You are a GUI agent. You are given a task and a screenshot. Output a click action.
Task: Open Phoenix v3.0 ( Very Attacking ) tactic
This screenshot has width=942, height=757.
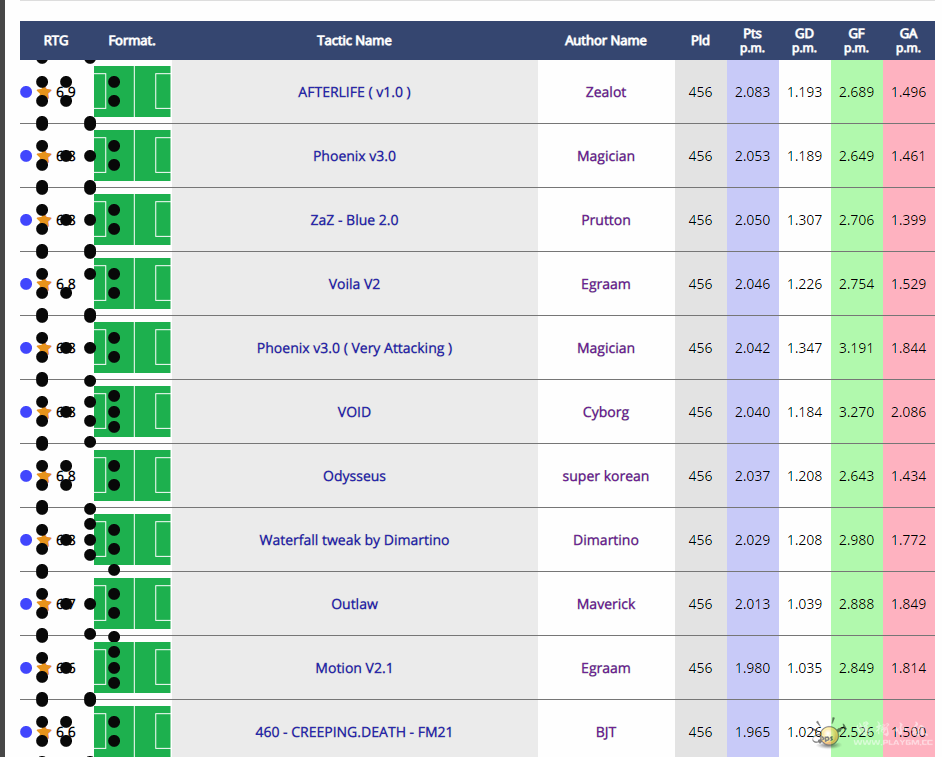click(354, 348)
